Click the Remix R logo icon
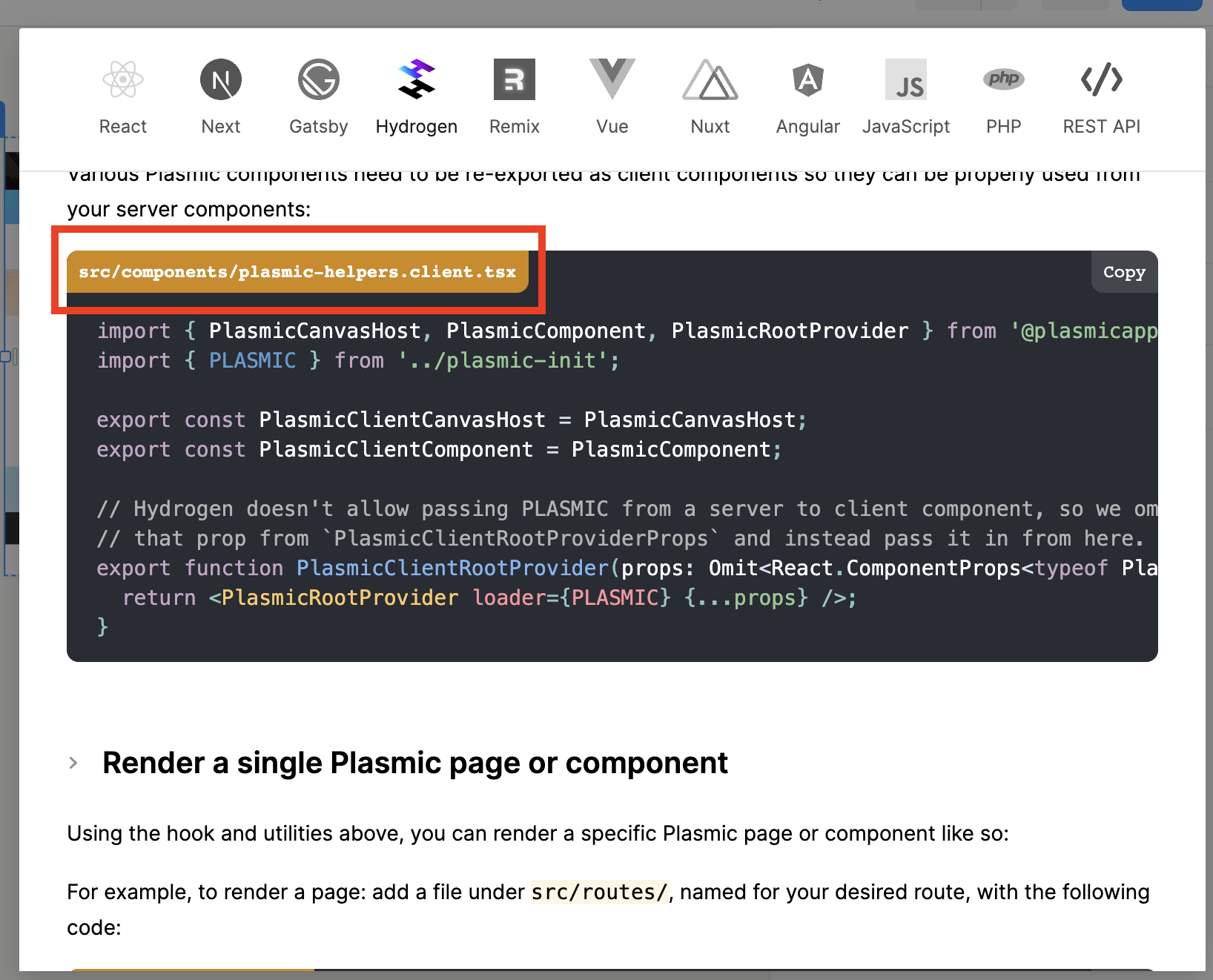The width and height of the screenshot is (1213, 980). point(515,79)
